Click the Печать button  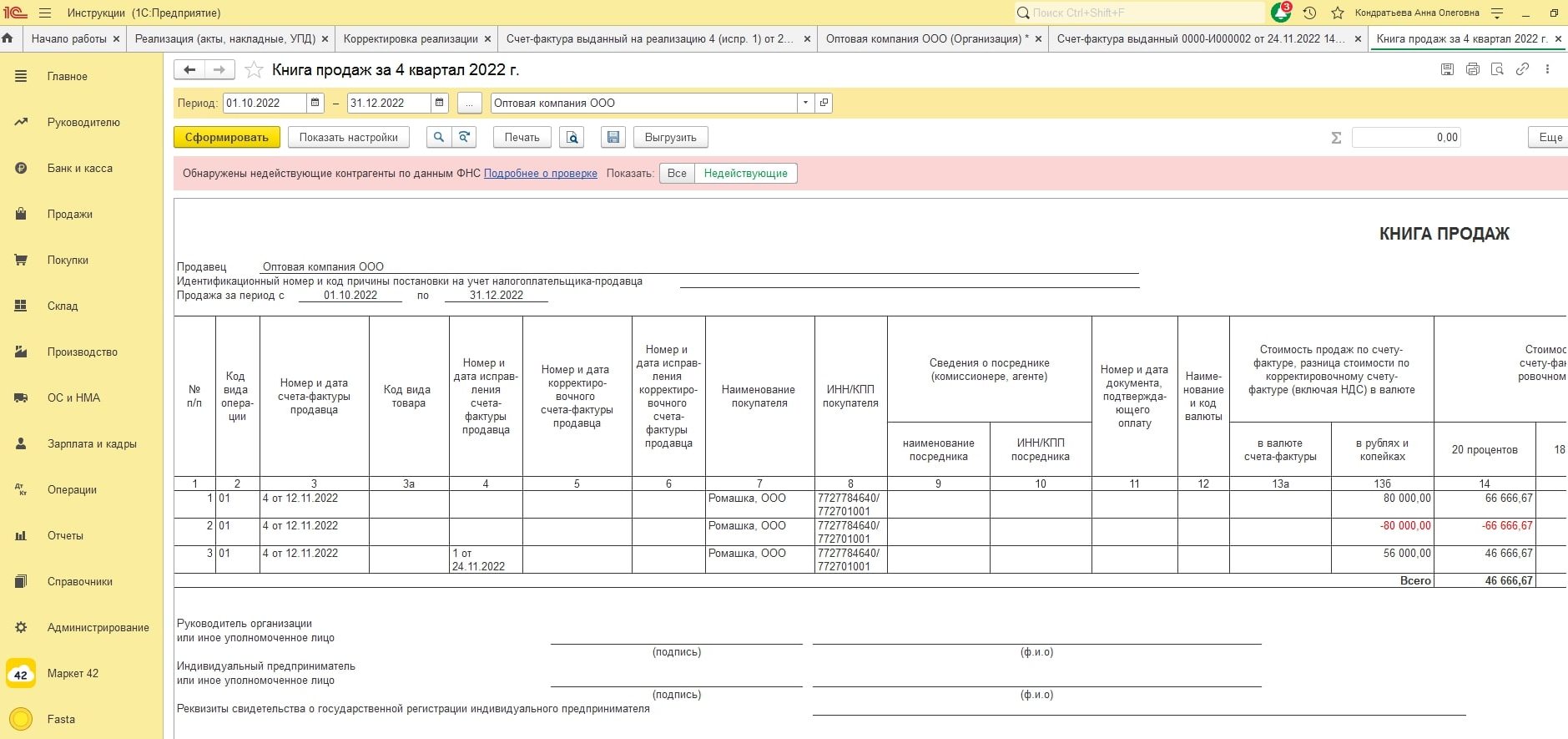coord(522,137)
